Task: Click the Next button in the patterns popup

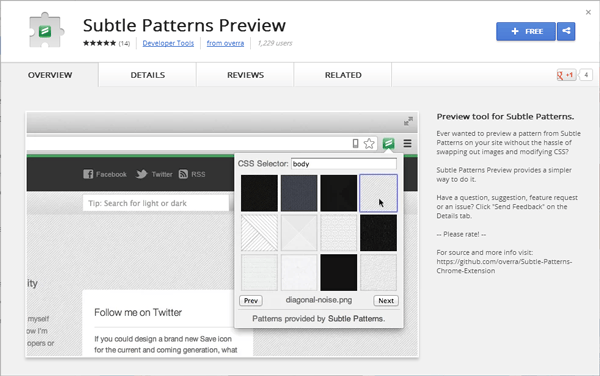Action: click(x=386, y=301)
